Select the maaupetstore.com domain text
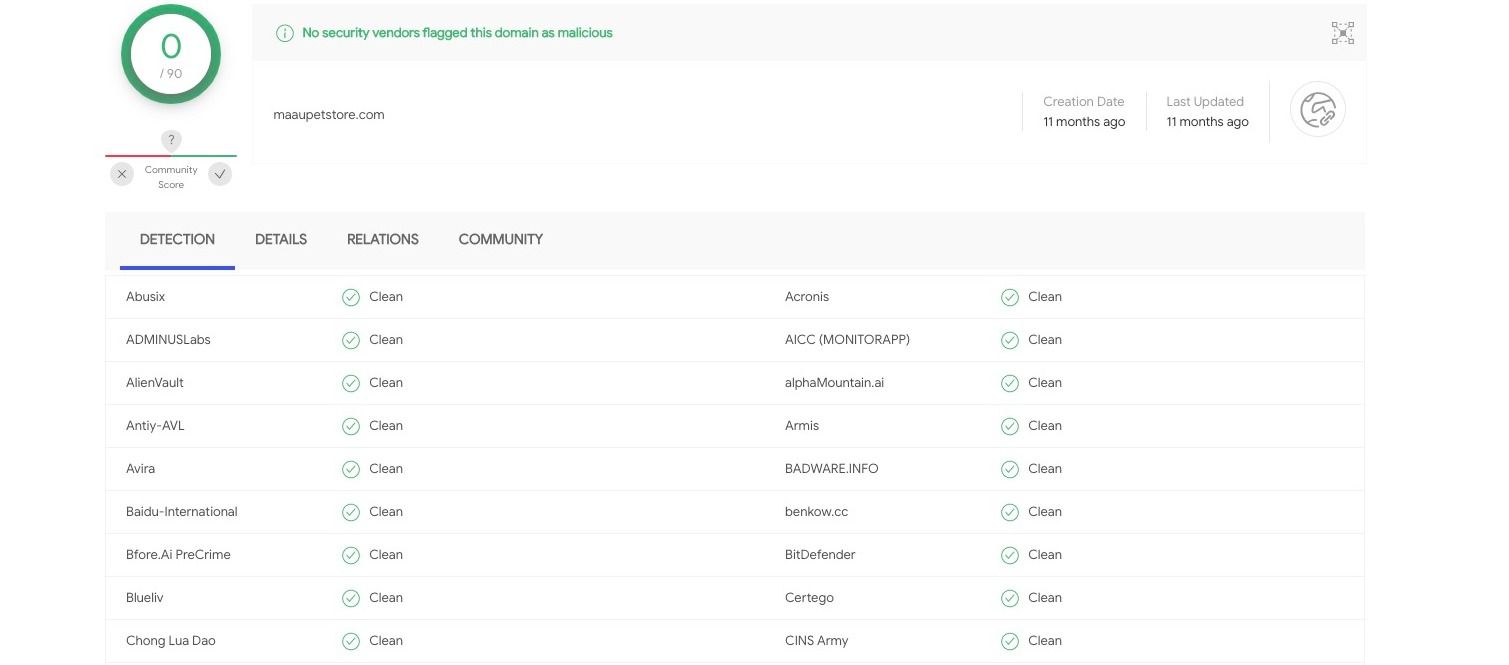 pos(329,114)
